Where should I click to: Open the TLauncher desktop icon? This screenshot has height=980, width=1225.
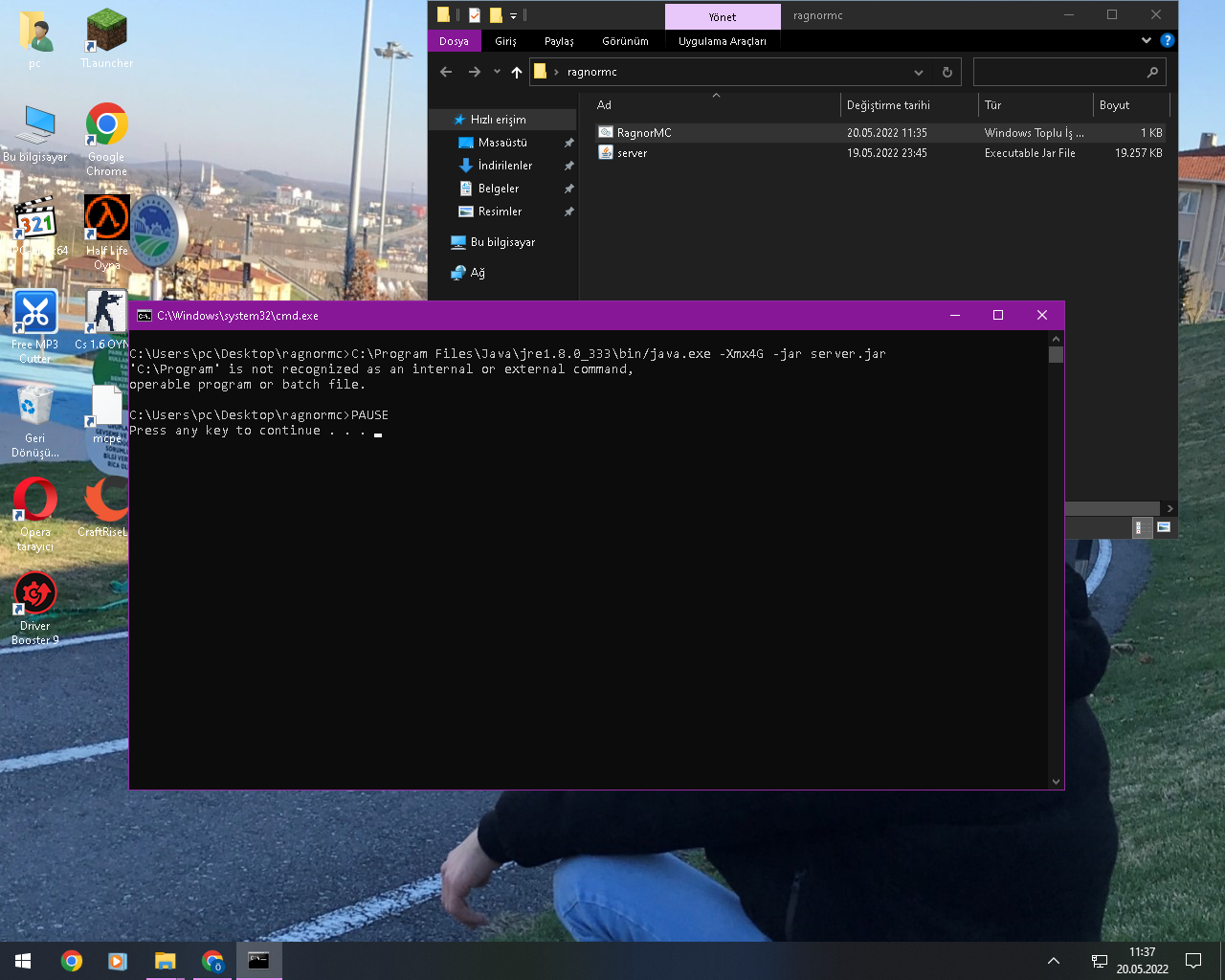106,38
